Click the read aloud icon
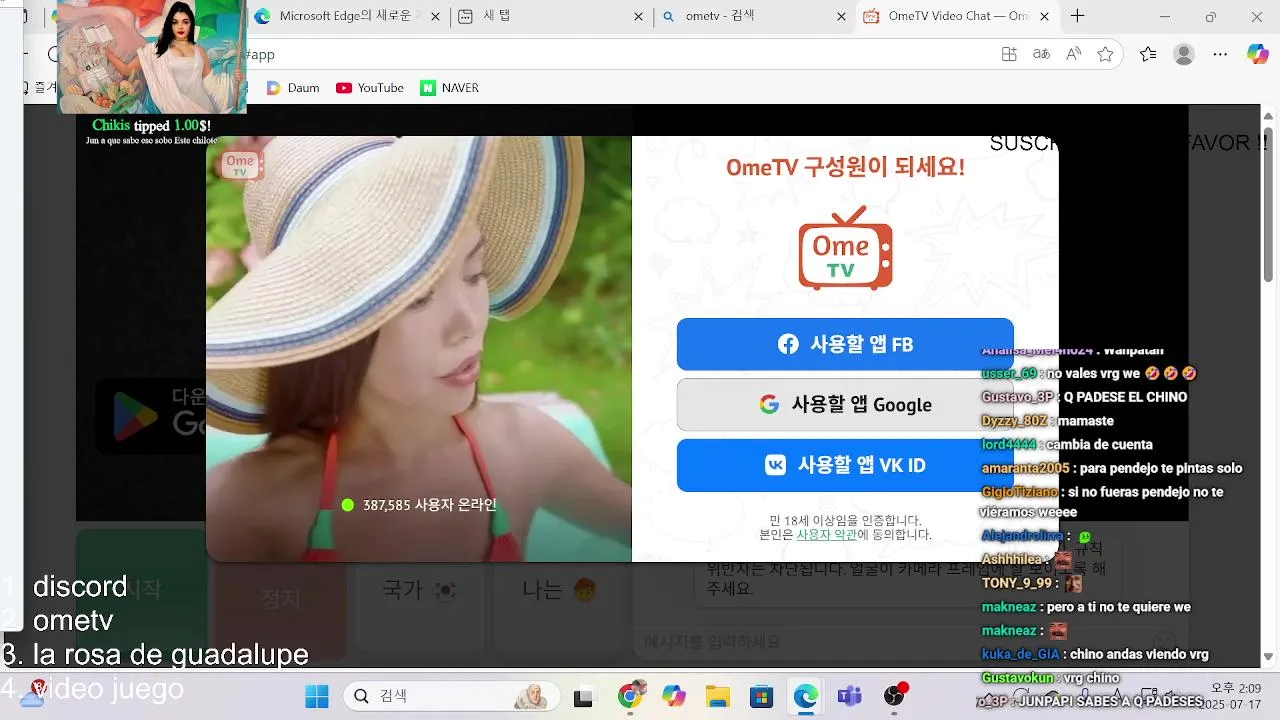Screen dimensions: 1280x720 [x=1073, y=54]
